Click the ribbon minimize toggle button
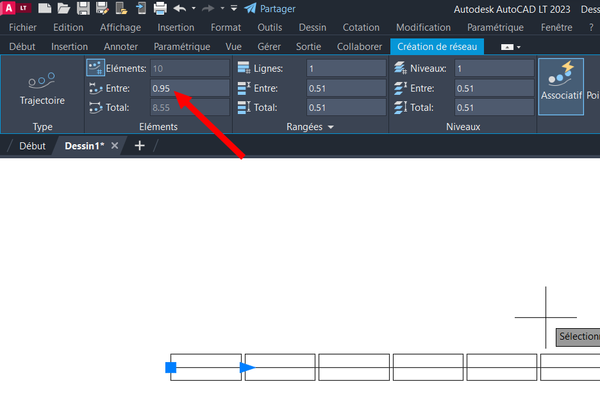The height and width of the screenshot is (414, 600). (507, 47)
